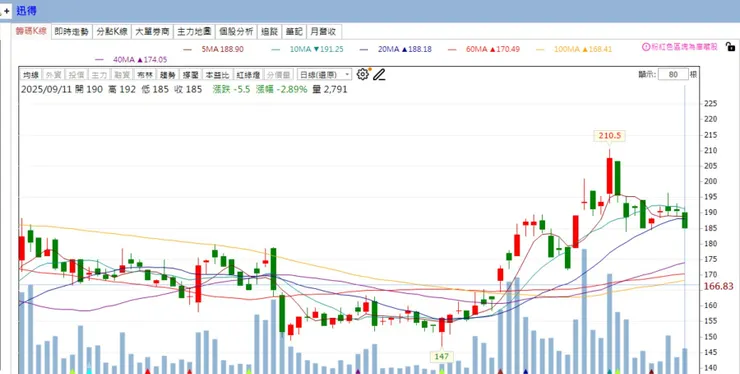Click the 60MA 170.49 legend label
Viewport: 740px width, 374px height.
(x=493, y=49)
